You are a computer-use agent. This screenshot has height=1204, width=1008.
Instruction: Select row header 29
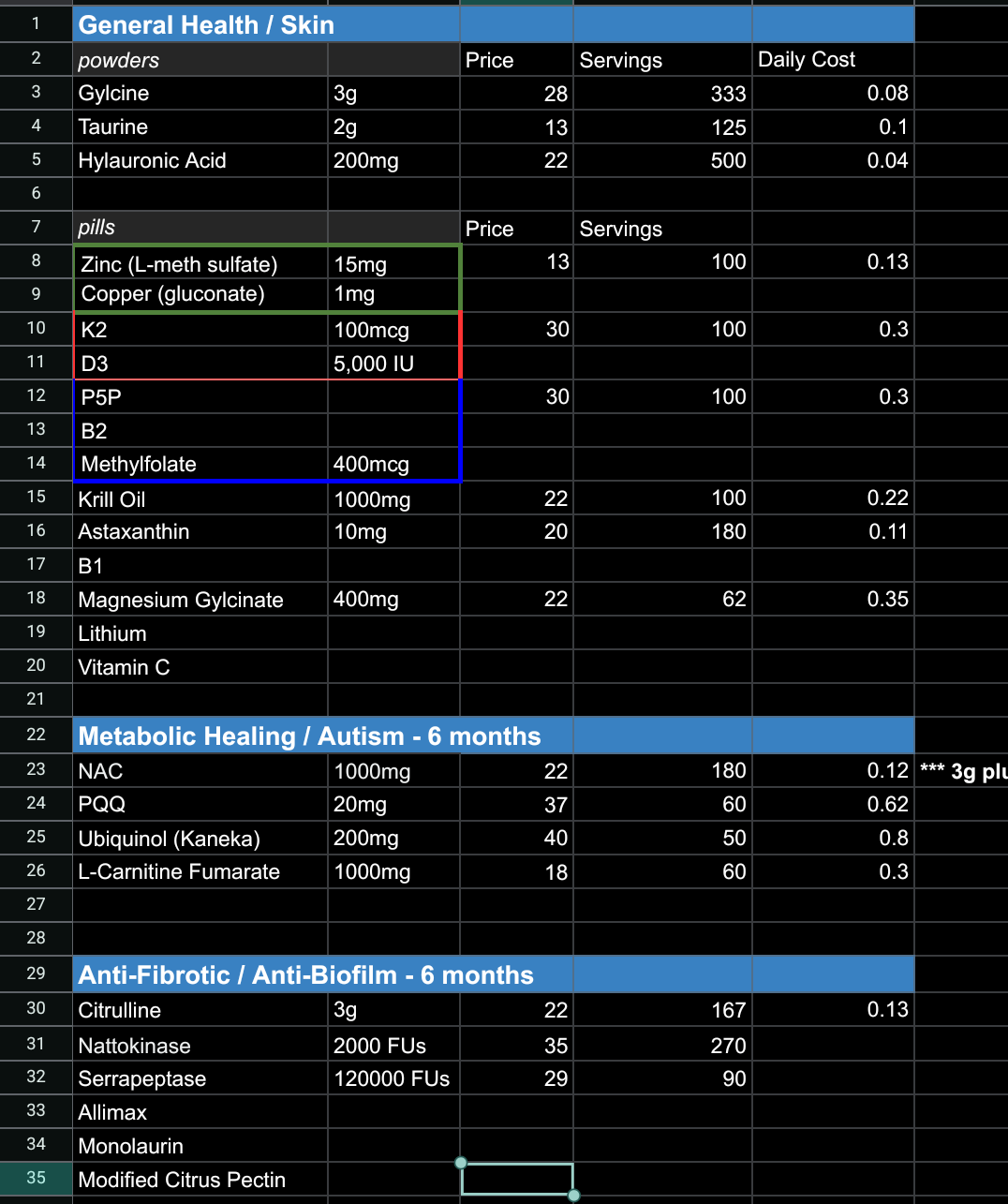click(x=36, y=974)
